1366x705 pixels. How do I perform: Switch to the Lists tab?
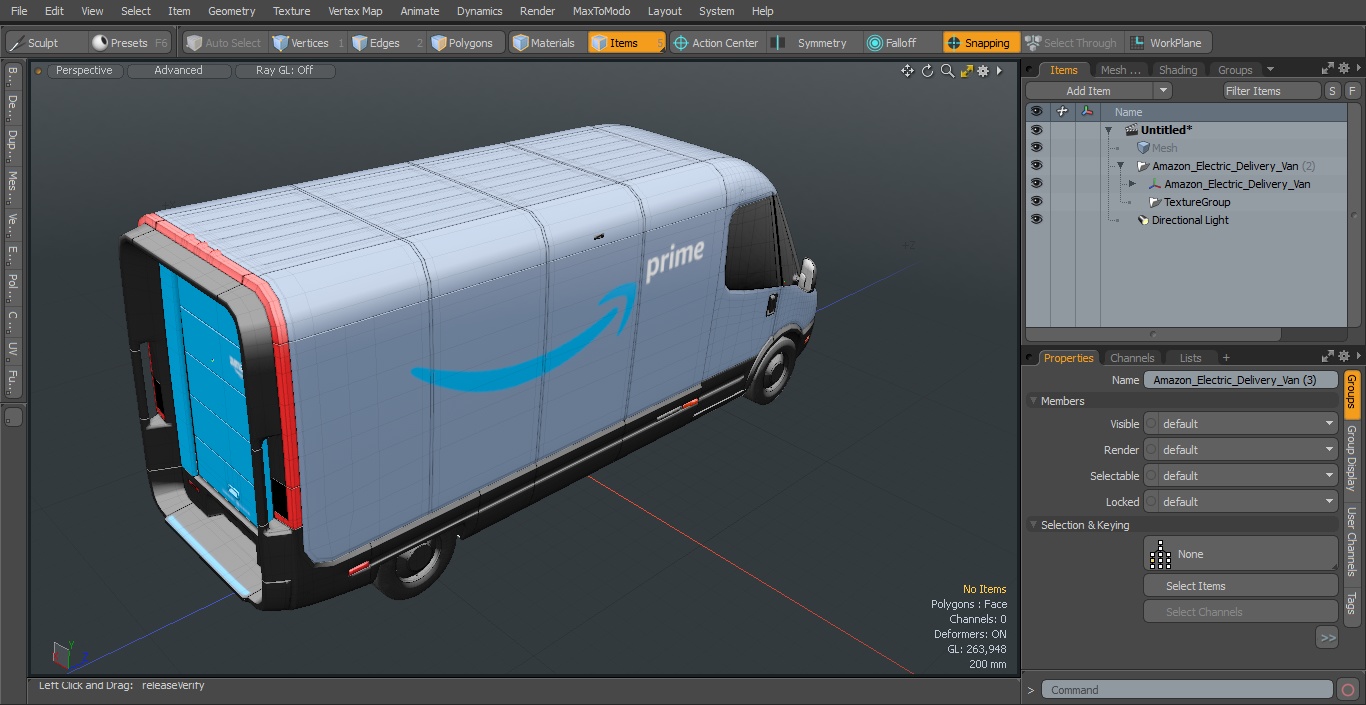1190,358
